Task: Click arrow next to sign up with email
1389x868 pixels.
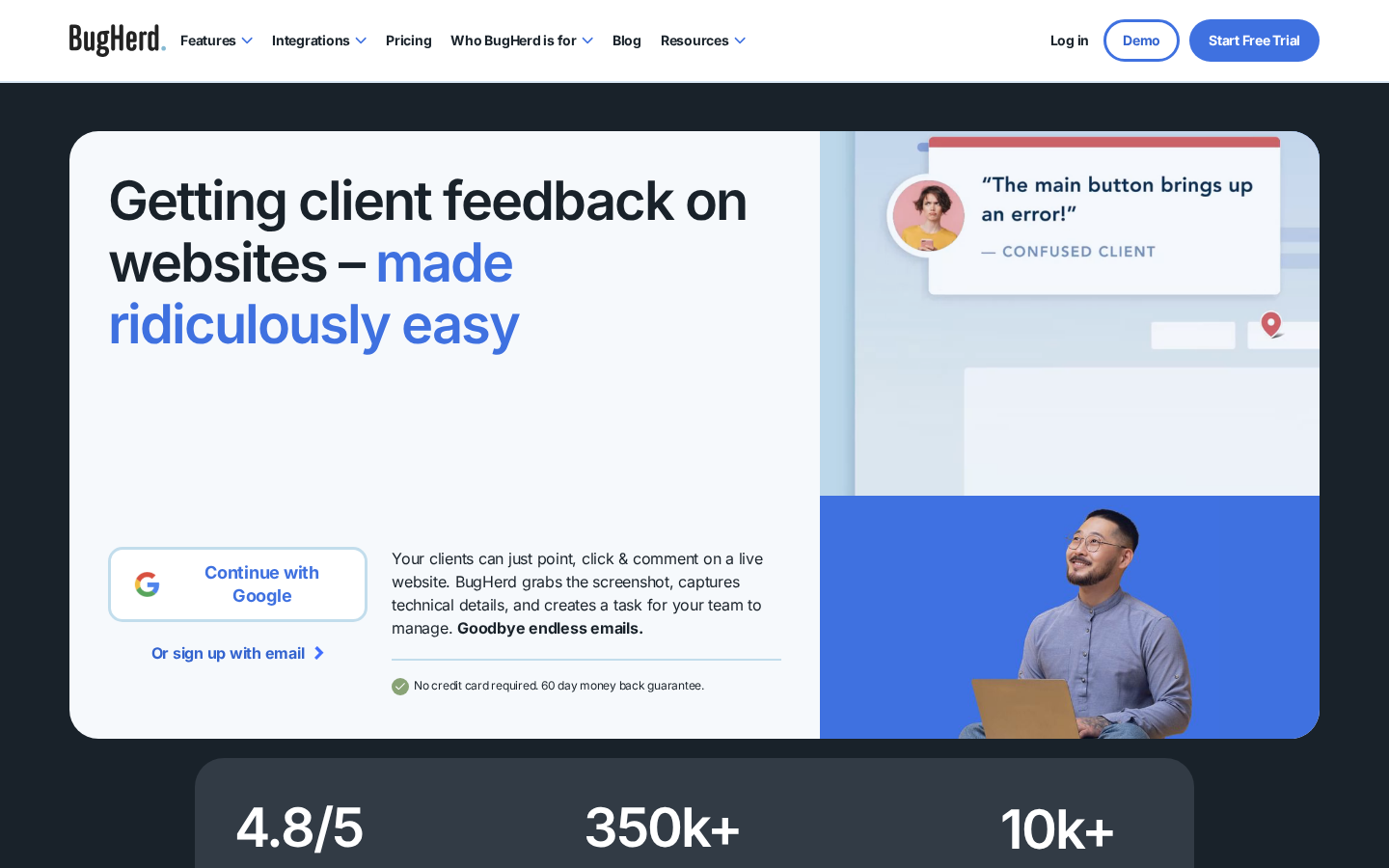Action: [x=319, y=653]
